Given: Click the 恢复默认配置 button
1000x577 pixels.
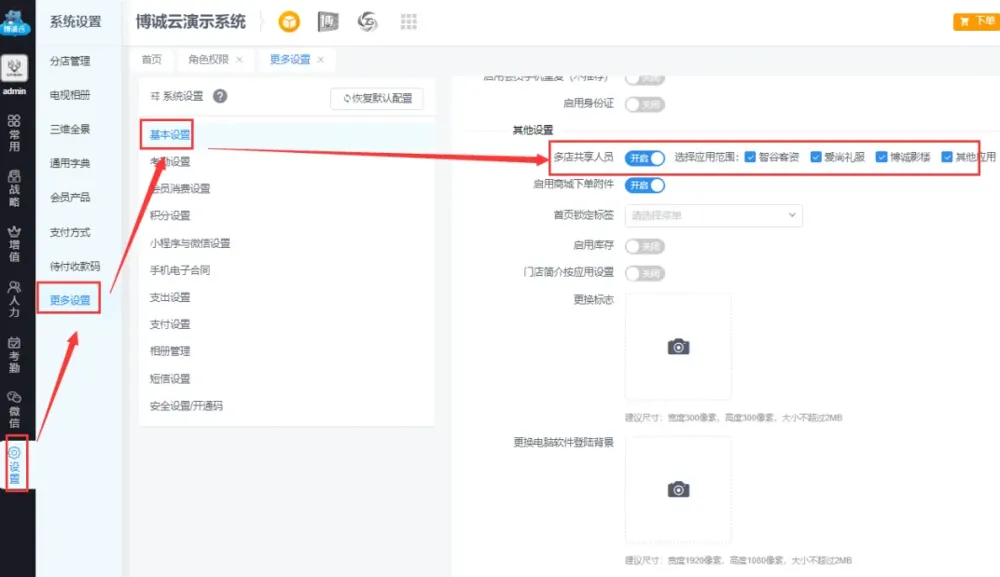Looking at the screenshot, I should coord(377,98).
